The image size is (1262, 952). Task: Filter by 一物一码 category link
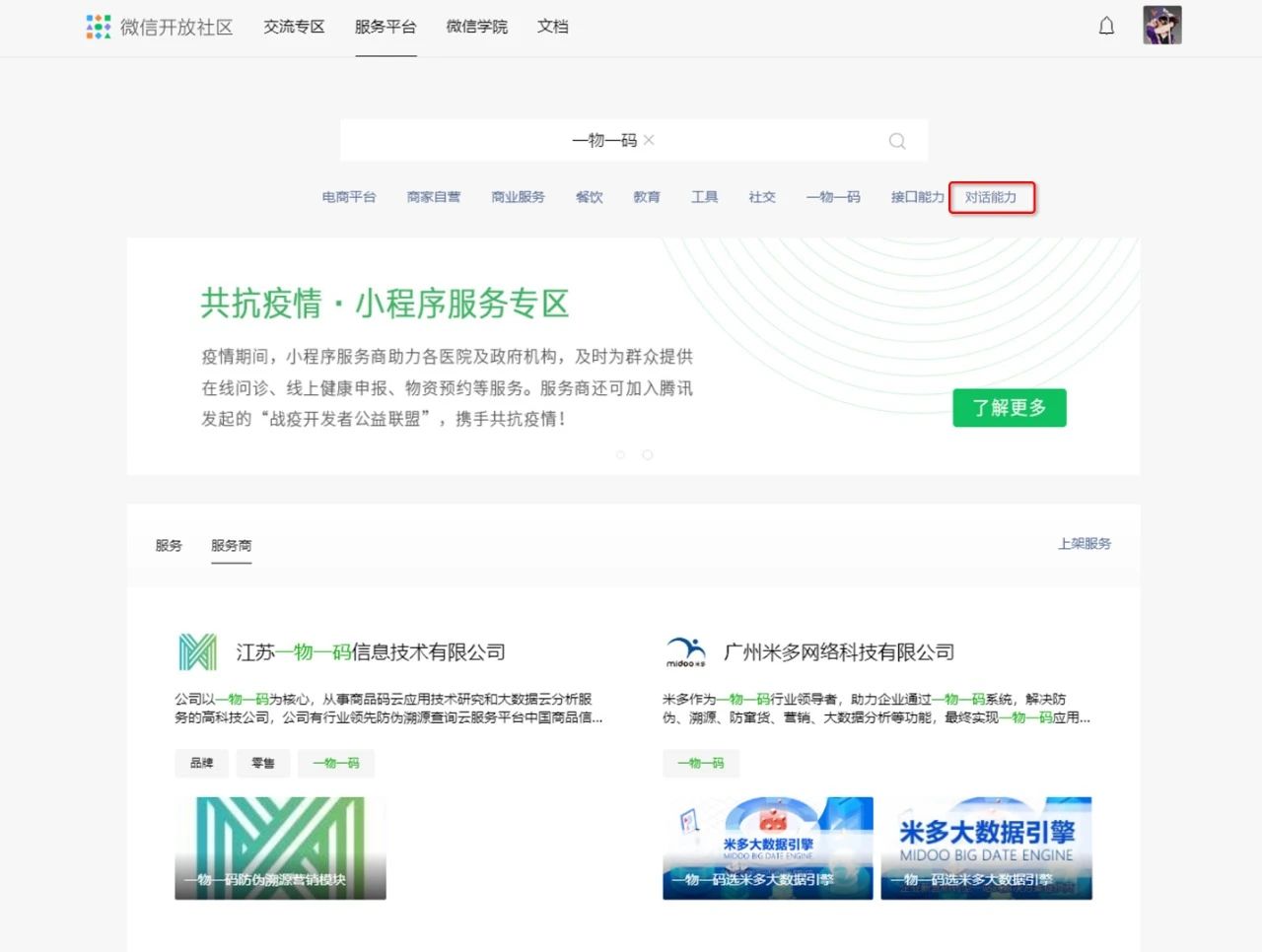[833, 197]
